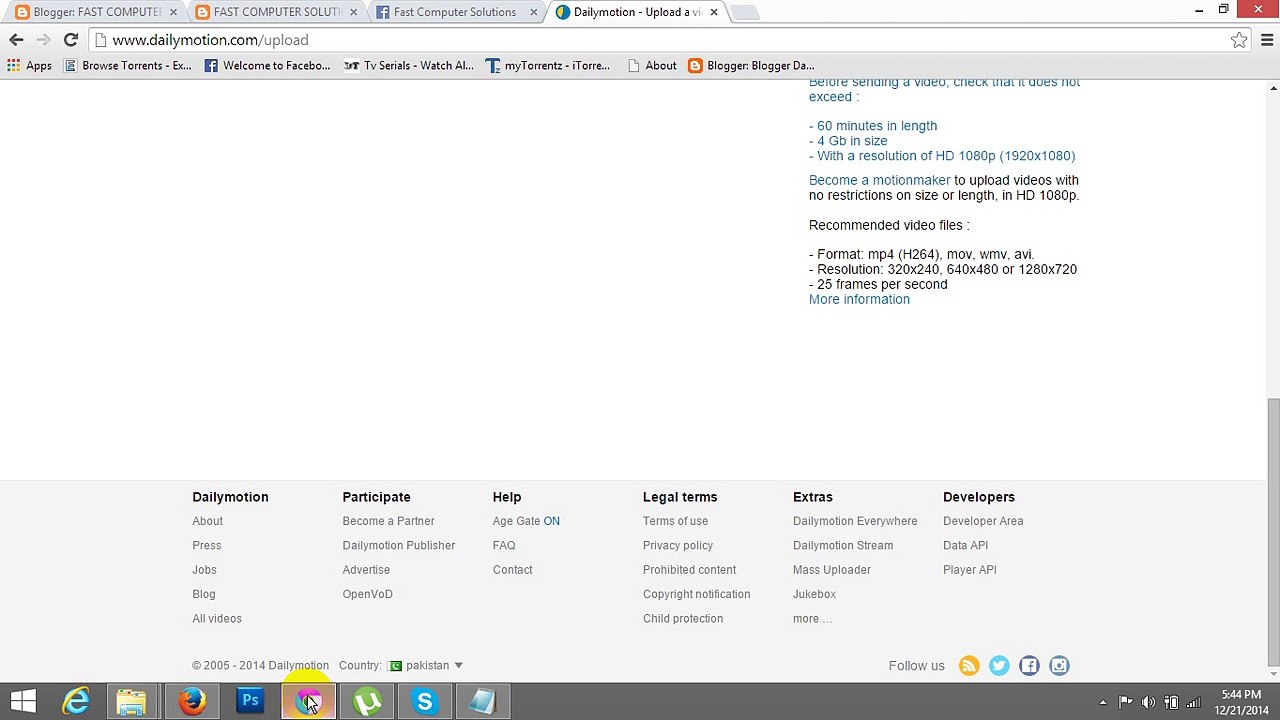Click the page vertical scrollbar thumb
The width and height of the screenshot is (1280, 720).
tap(1273, 530)
